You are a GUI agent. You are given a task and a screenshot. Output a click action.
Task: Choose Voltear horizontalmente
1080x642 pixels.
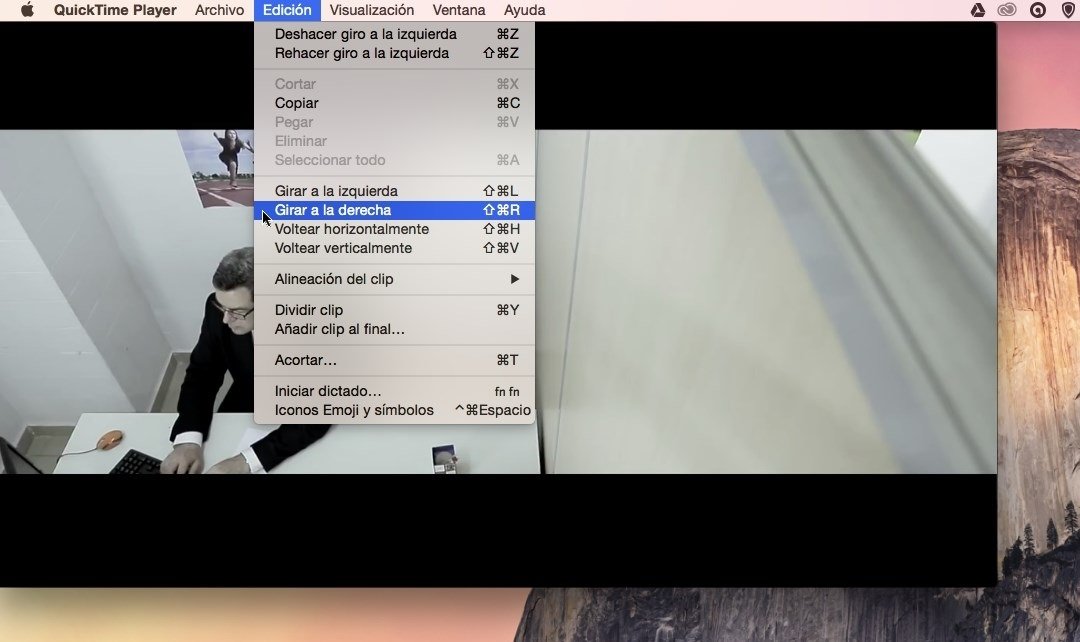point(394,229)
